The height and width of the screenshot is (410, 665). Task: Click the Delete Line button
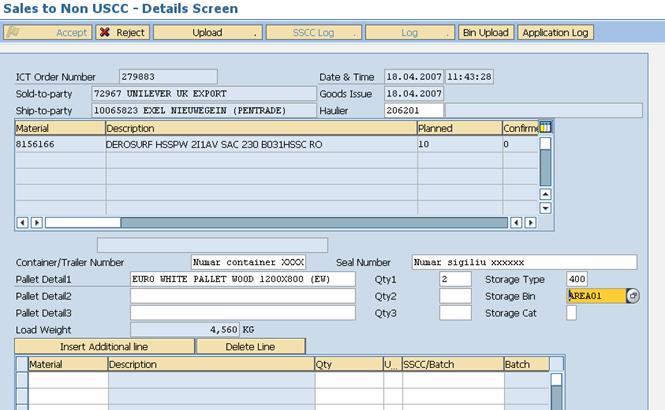[250, 346]
